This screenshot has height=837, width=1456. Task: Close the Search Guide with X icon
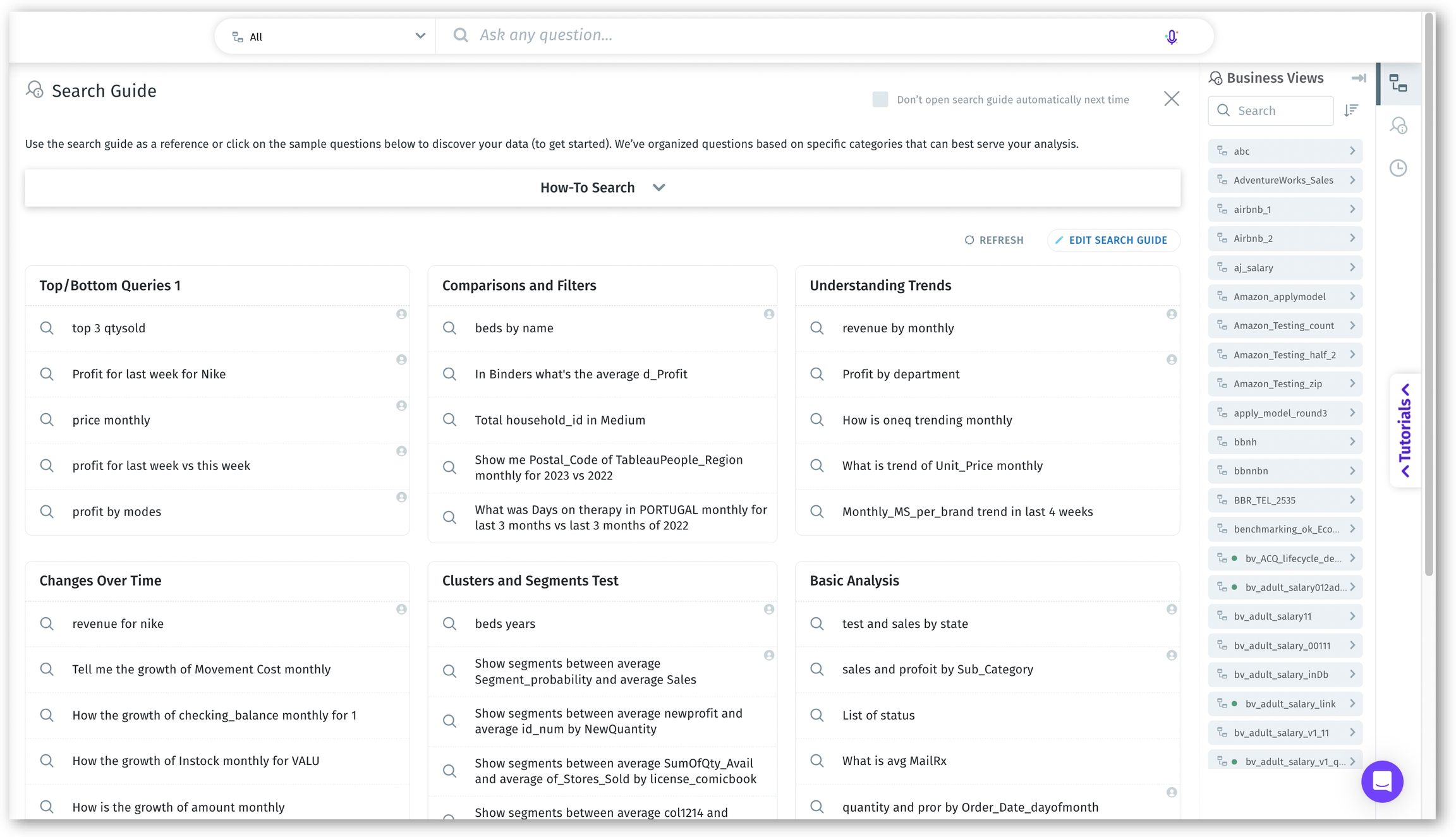1171,99
